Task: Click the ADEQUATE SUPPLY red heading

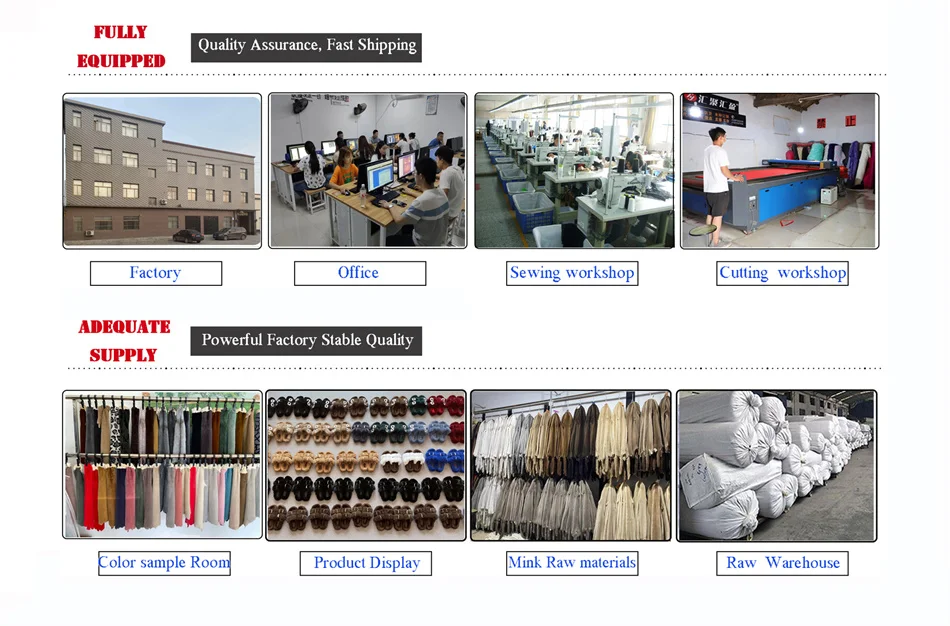Action: coord(124,341)
